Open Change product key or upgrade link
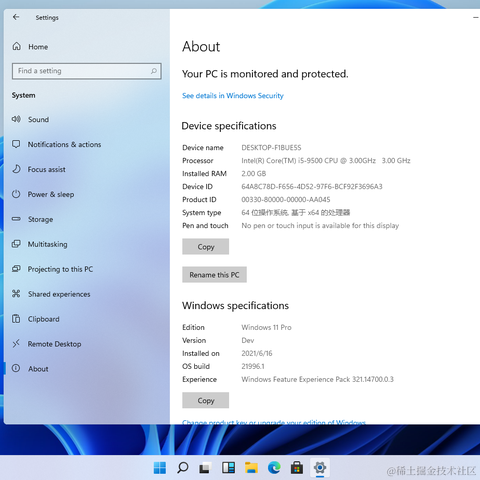 (x=274, y=422)
